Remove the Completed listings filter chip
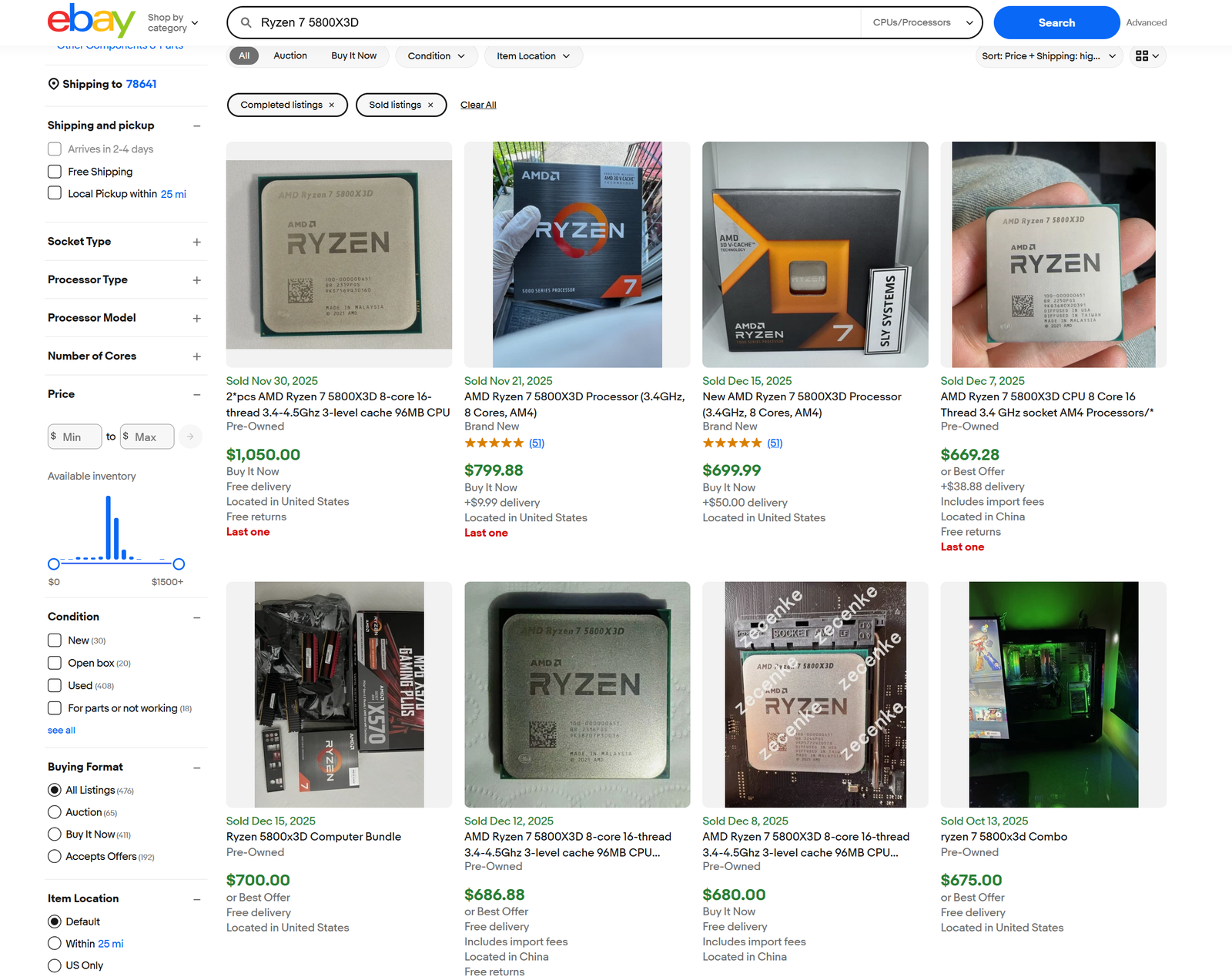 pos(331,105)
